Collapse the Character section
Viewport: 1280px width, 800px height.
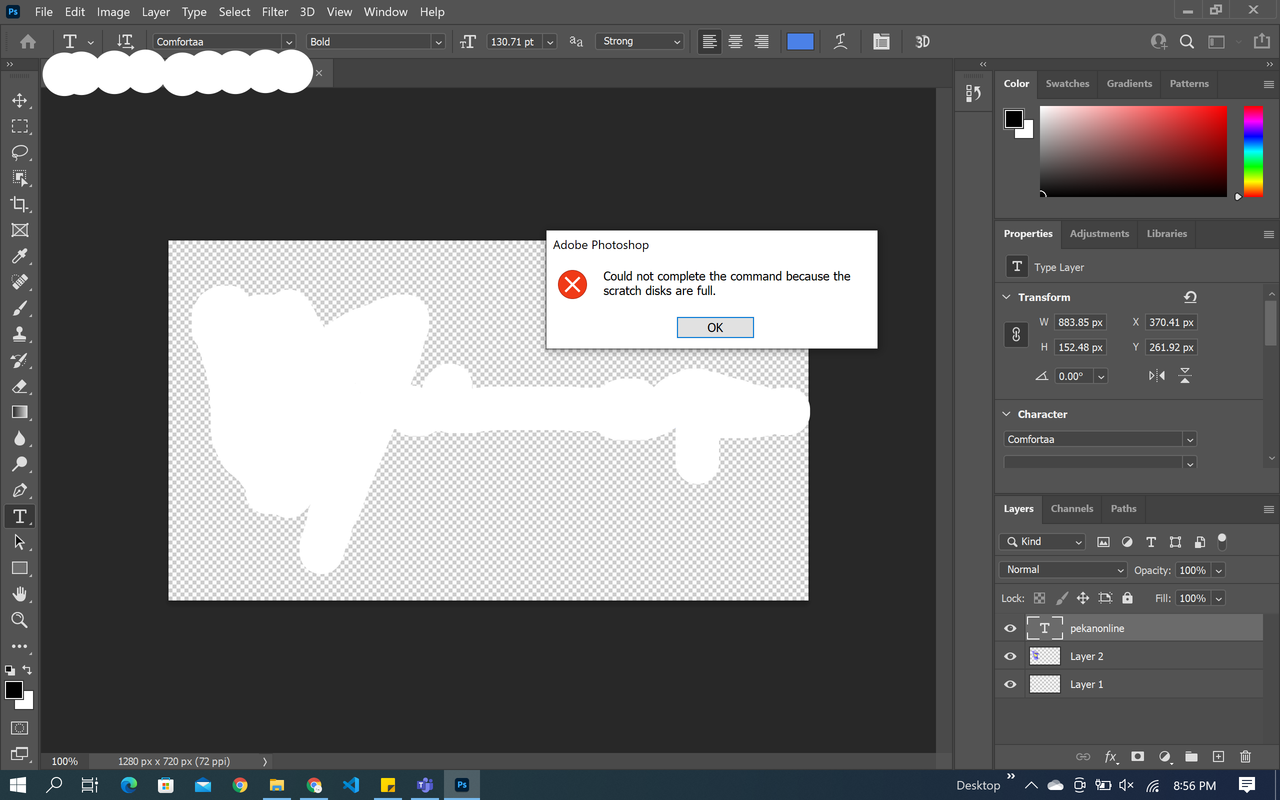click(1007, 414)
